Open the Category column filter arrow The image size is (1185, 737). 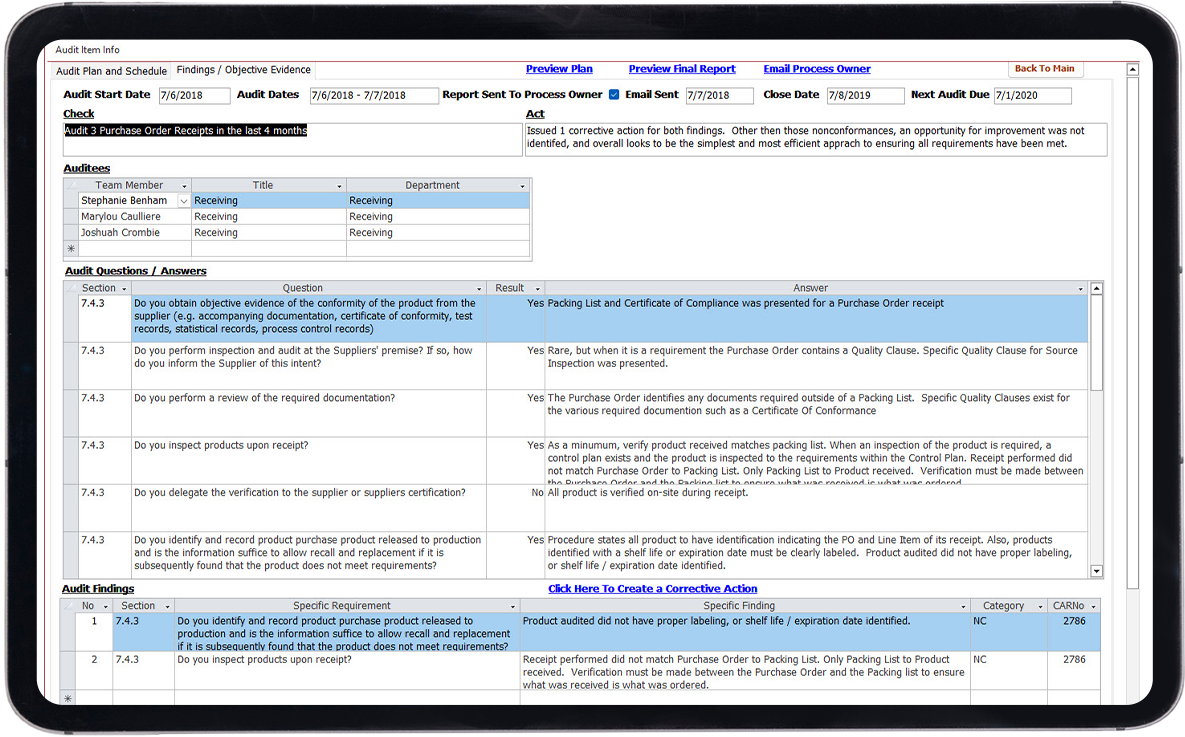tap(1040, 607)
